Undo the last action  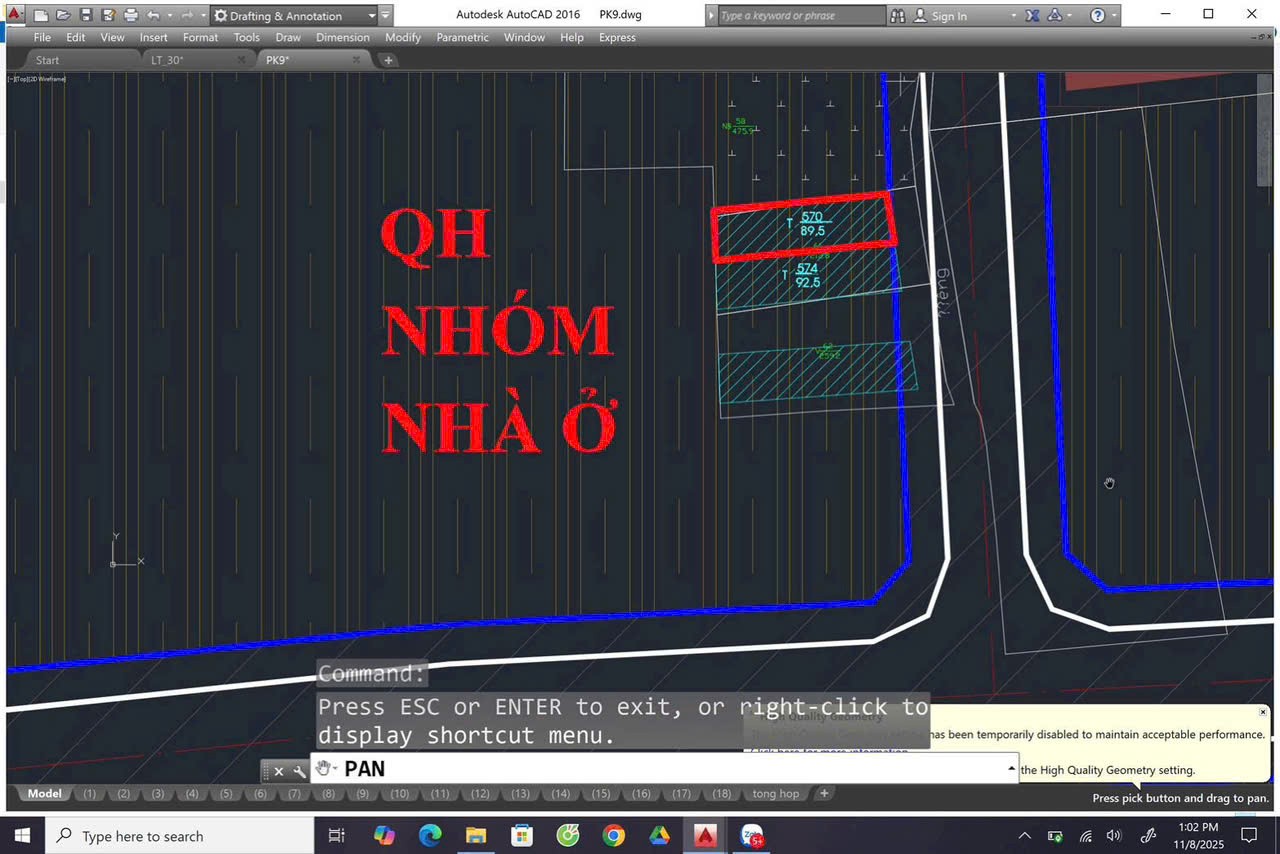(152, 14)
